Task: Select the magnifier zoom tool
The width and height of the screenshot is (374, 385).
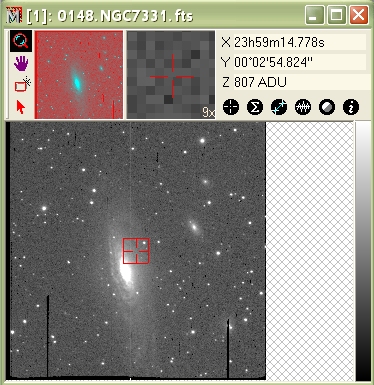Action: 21,41
